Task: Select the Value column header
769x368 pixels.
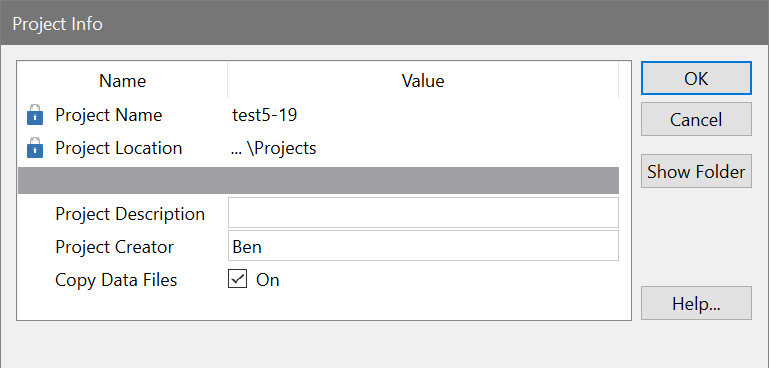Action: point(423,80)
